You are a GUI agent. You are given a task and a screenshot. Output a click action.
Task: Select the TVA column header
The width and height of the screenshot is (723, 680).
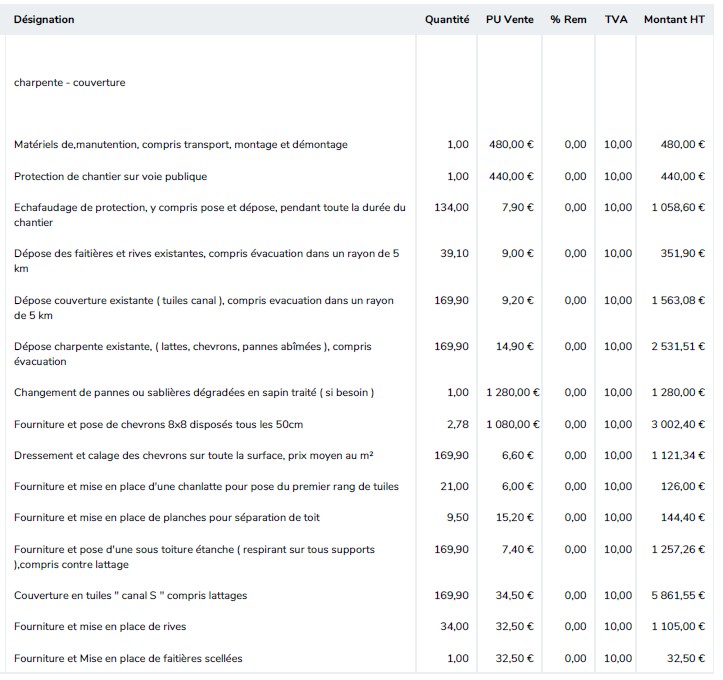616,20
